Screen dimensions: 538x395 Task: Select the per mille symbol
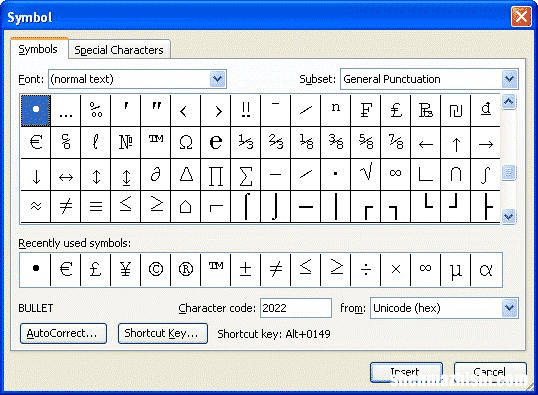[96, 111]
